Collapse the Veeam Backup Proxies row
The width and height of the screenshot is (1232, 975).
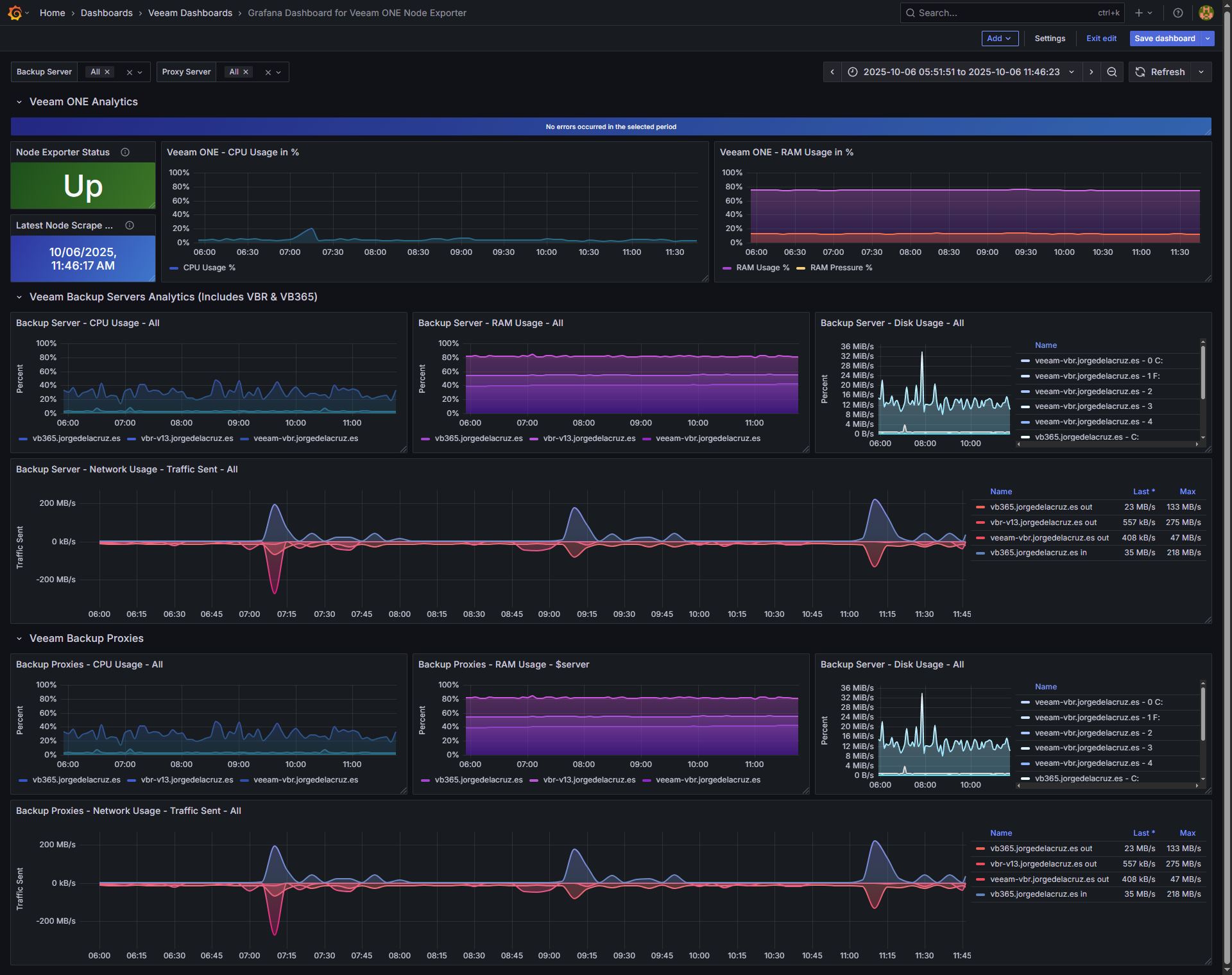[19, 639]
